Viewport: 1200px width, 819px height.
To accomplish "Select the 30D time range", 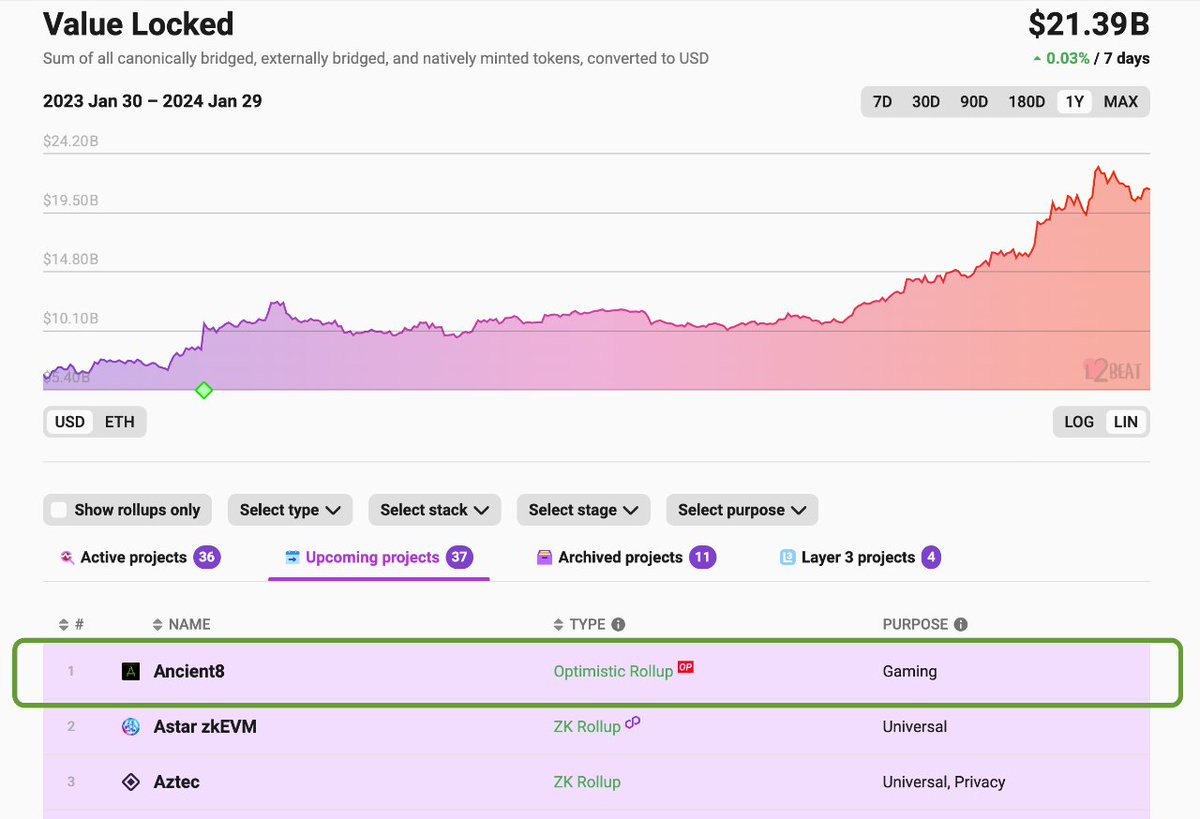I will [926, 102].
